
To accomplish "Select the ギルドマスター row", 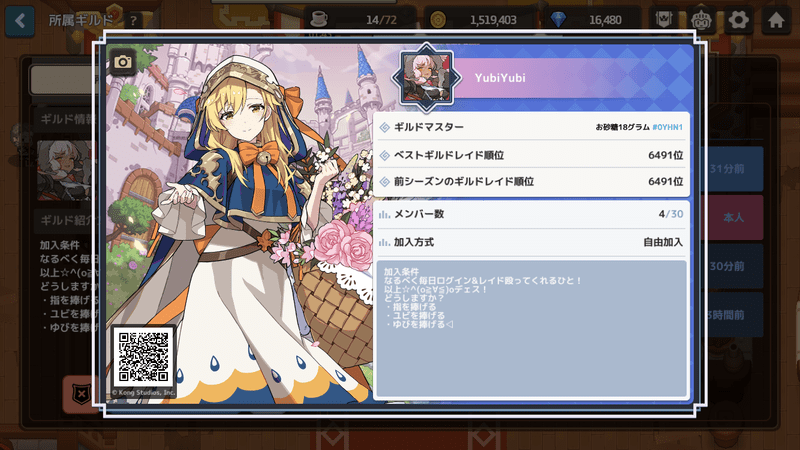I will [532, 127].
